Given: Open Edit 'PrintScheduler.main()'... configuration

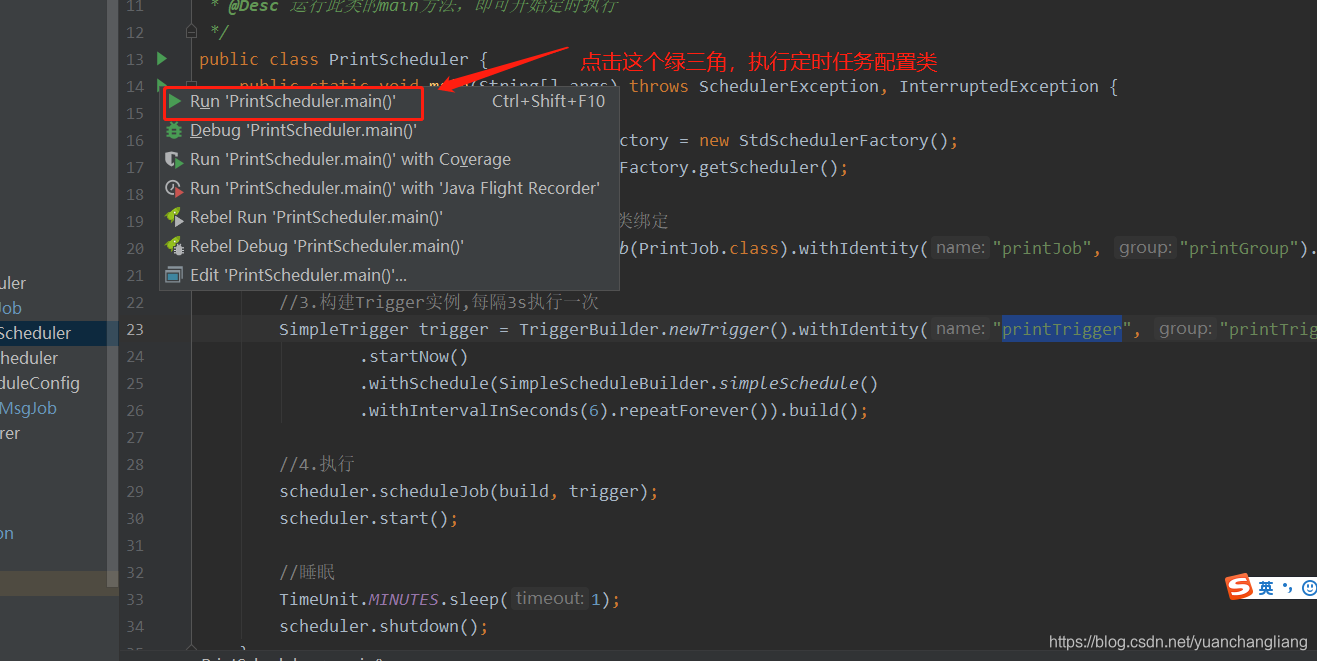Looking at the screenshot, I should (389, 275).
